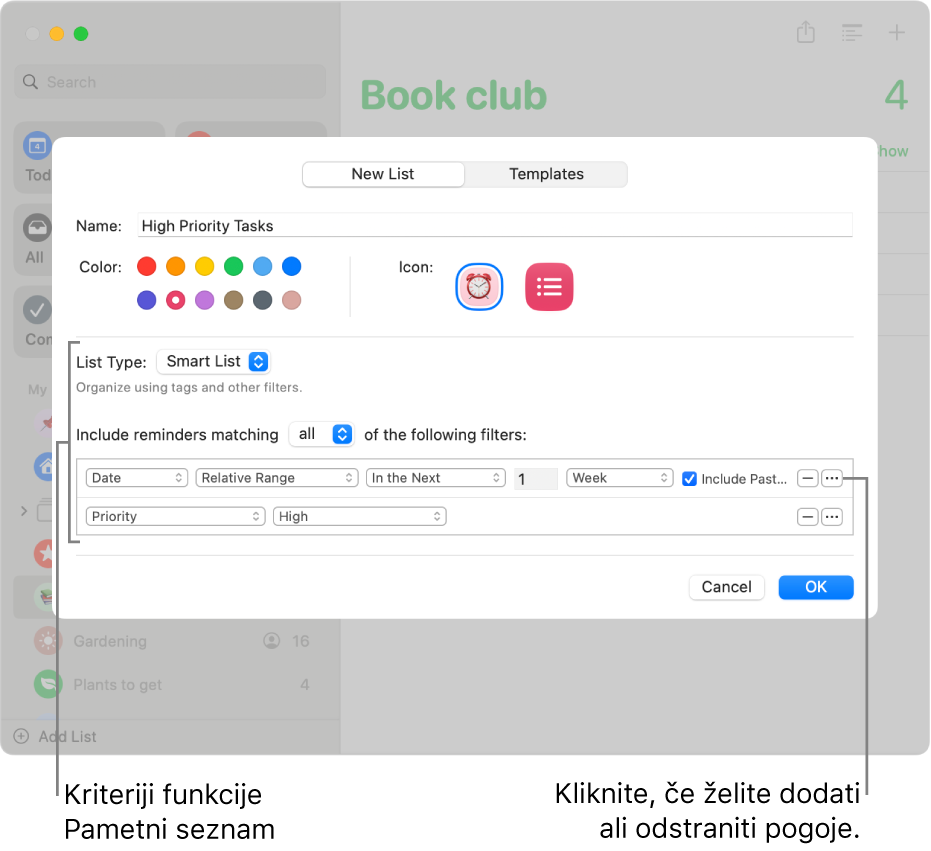Screen dimensions: 931x851
Task: Click the shared person icon beside Gardening
Action: (271, 640)
